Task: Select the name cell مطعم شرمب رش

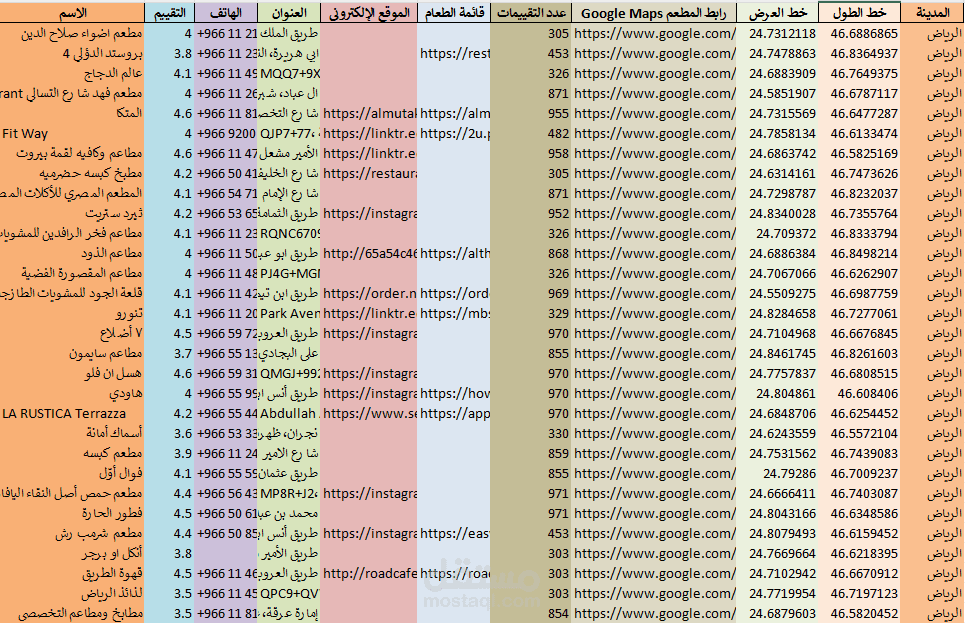Action: [72, 534]
